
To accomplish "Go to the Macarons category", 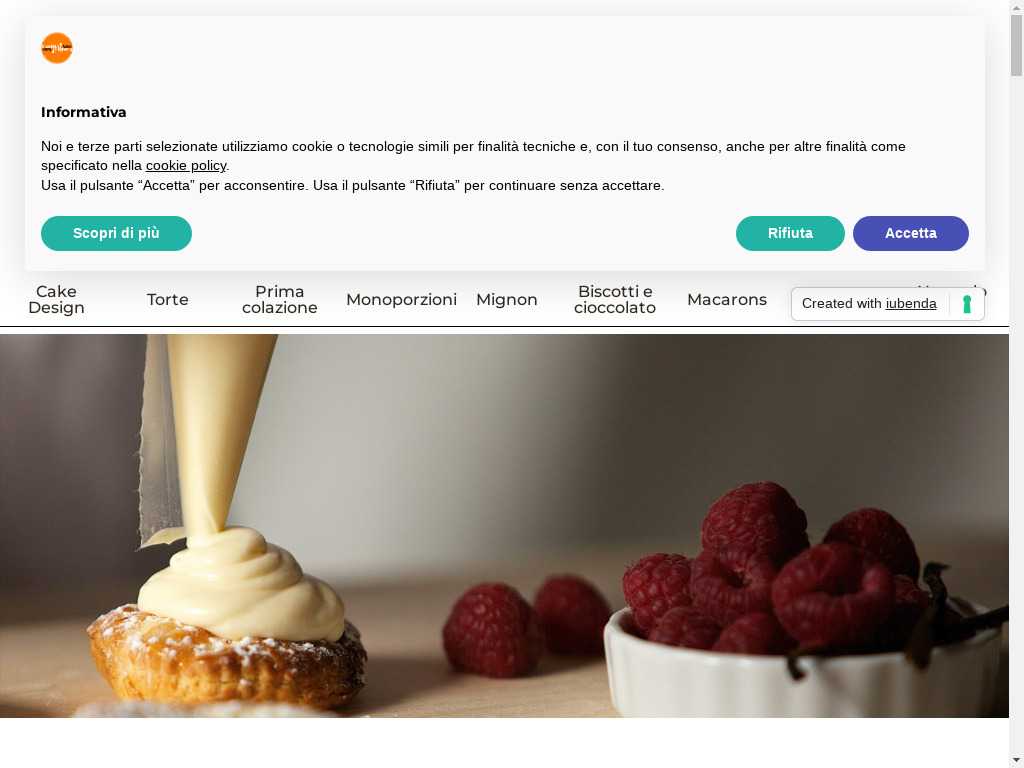I will 727,300.
